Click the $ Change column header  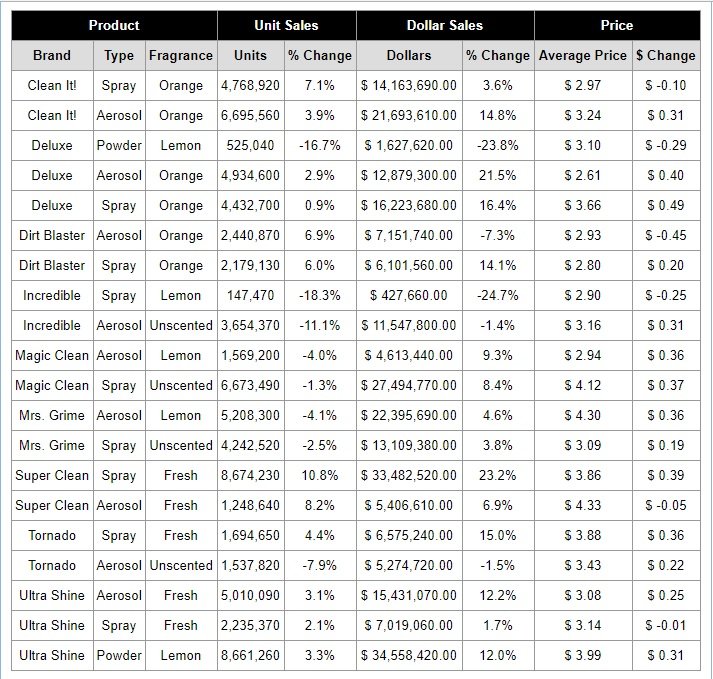coord(666,56)
